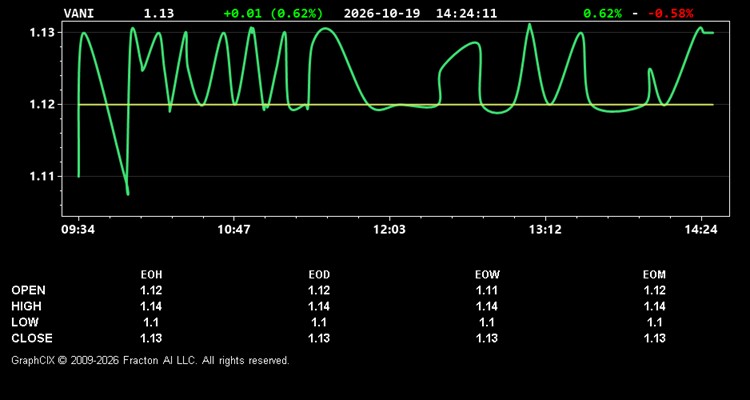Screen dimensions: 750x400
Task: Click the CLOSE row label
Action: tap(32, 338)
